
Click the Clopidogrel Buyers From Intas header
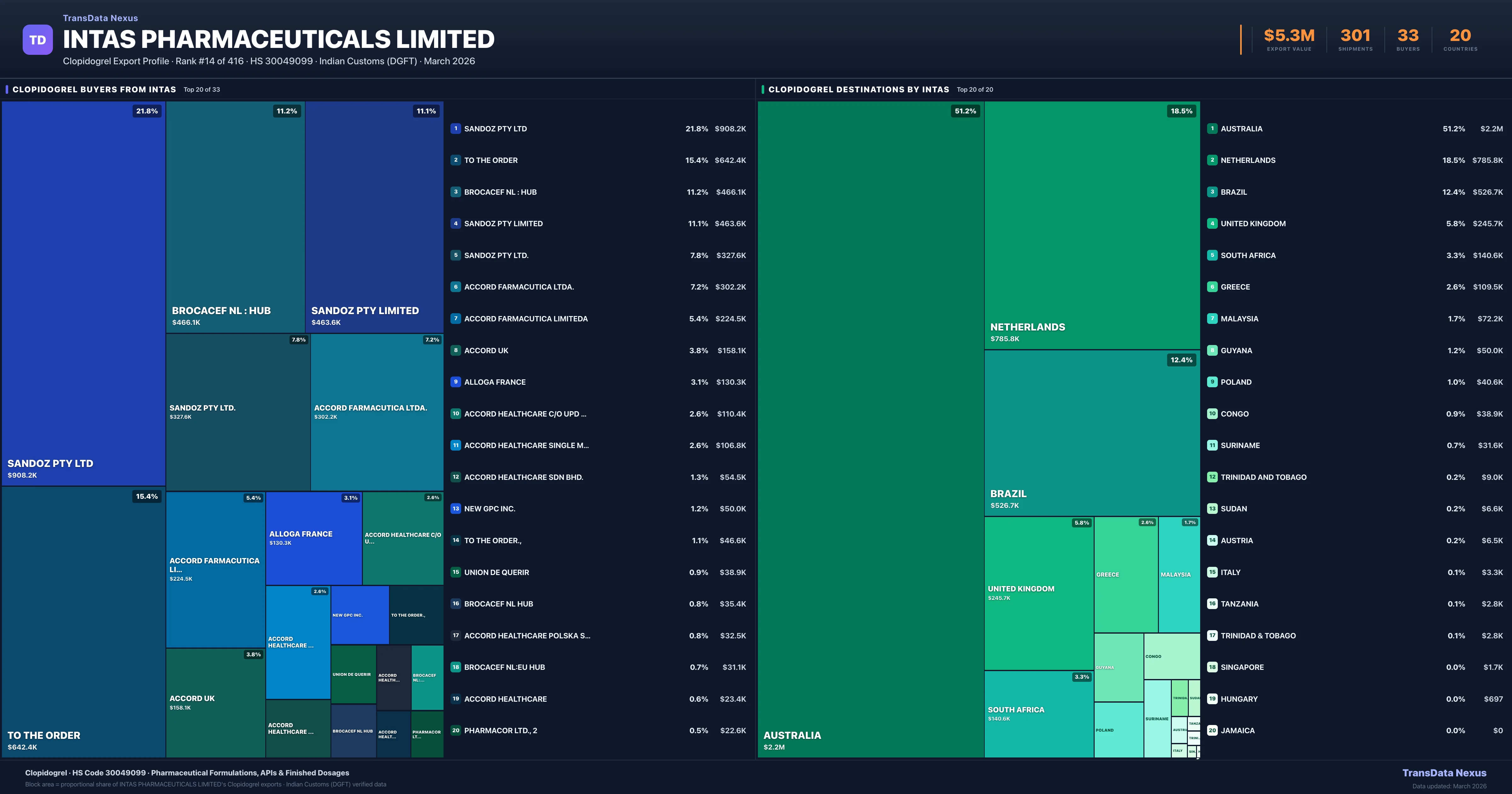click(x=94, y=90)
